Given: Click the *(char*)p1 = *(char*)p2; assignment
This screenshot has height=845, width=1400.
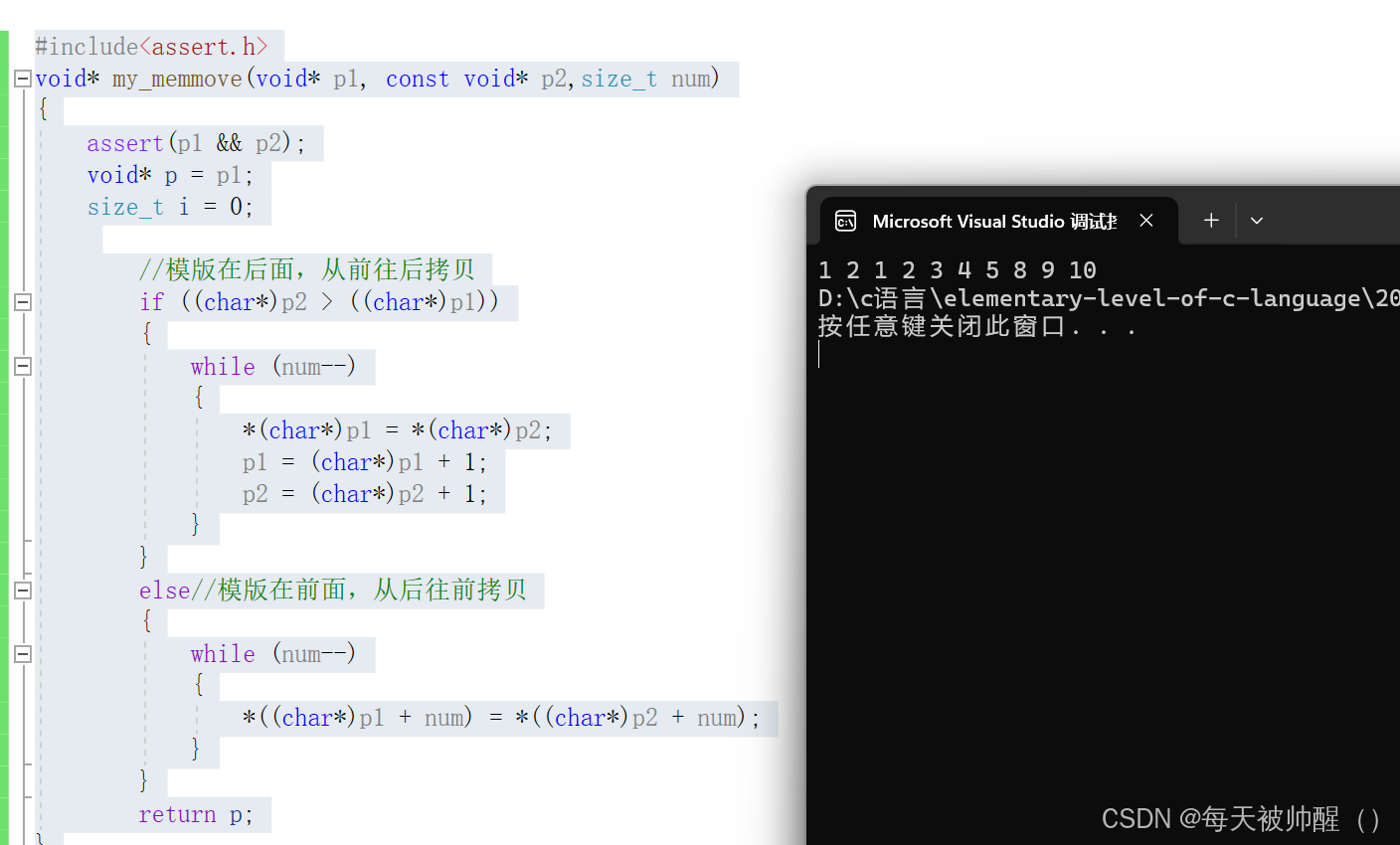Looking at the screenshot, I should (x=397, y=430).
